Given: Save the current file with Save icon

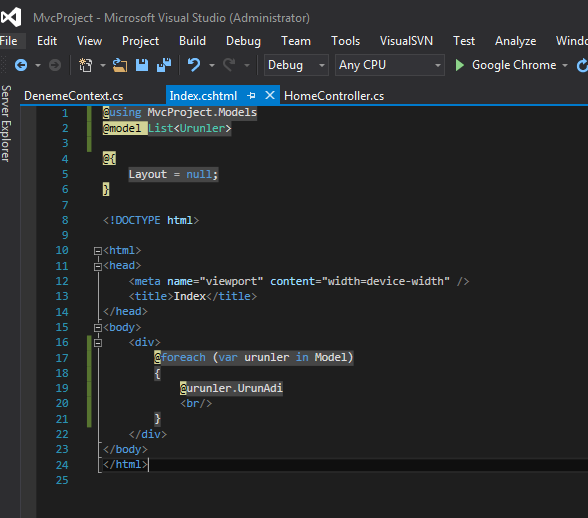Looking at the screenshot, I should pyautogui.click(x=142, y=65).
